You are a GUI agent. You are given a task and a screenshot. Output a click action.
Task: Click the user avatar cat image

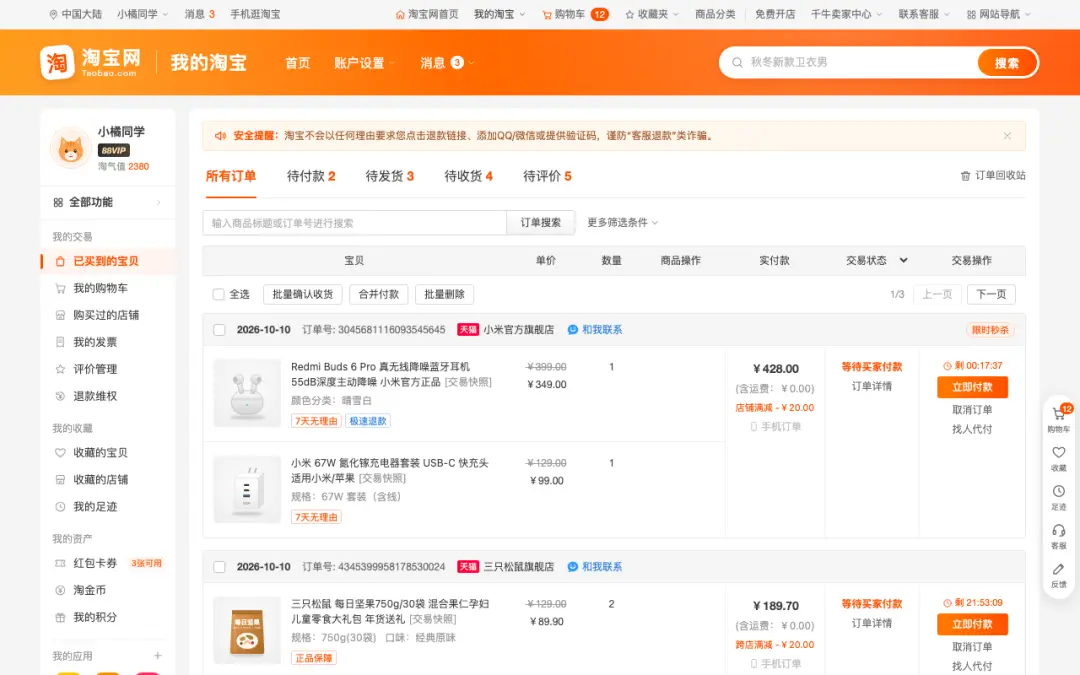[70, 148]
